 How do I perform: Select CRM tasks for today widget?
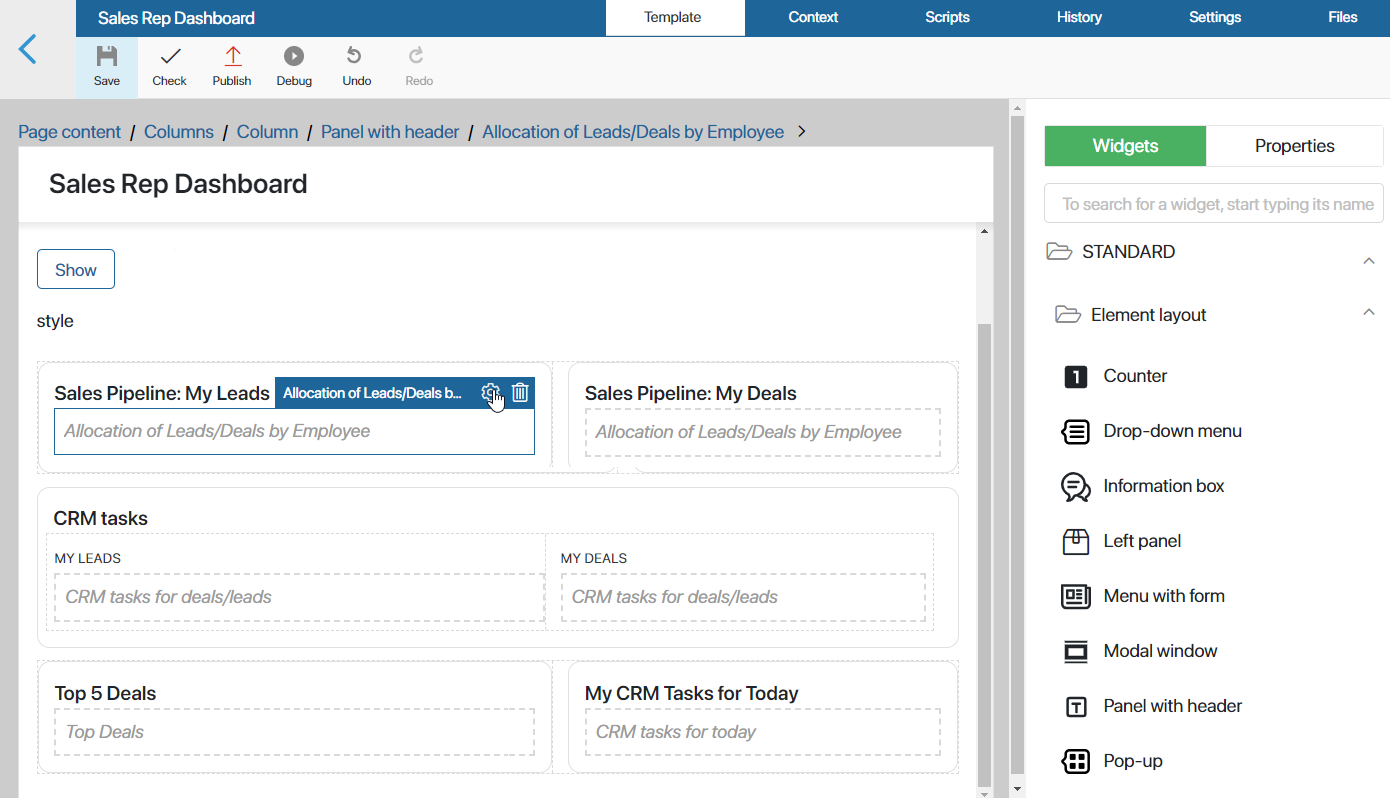pyautogui.click(x=763, y=732)
